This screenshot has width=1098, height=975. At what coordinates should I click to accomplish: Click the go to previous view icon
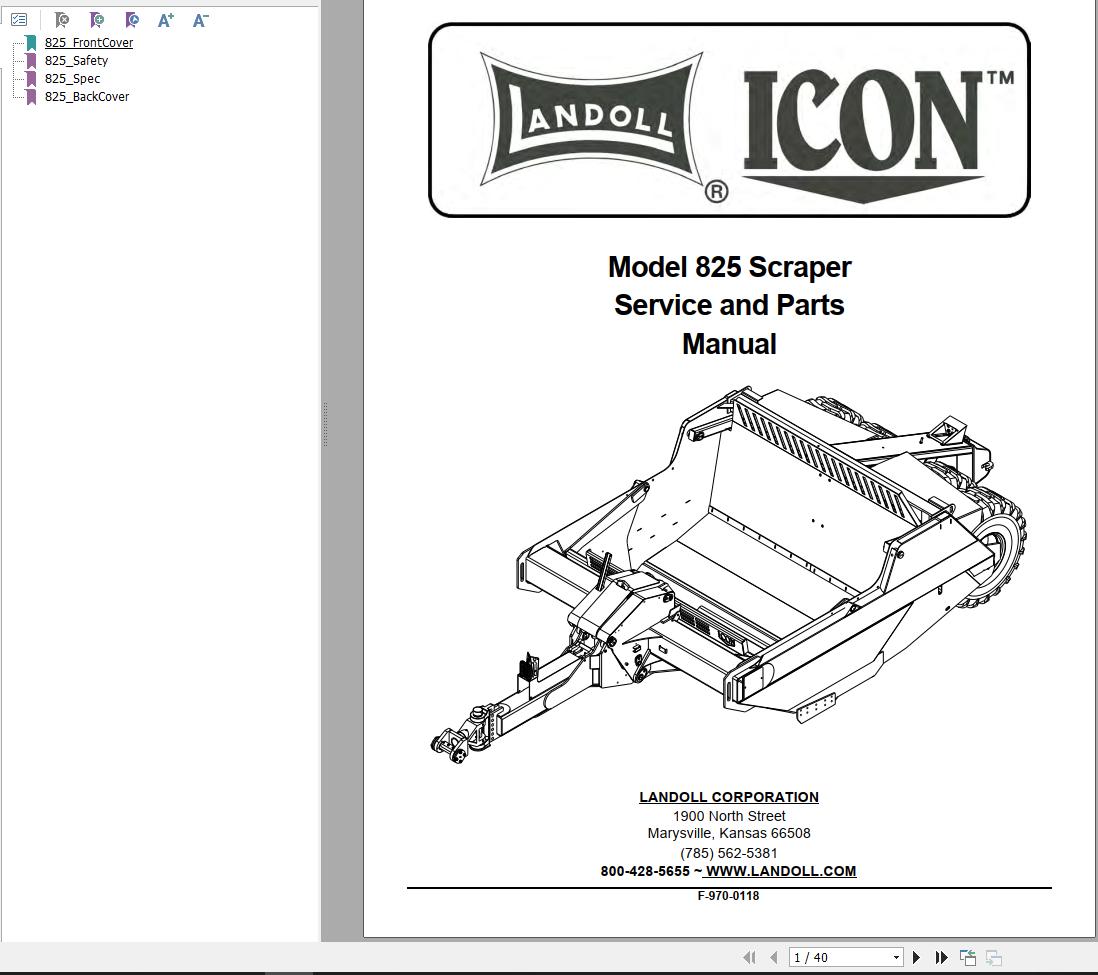(x=966, y=956)
